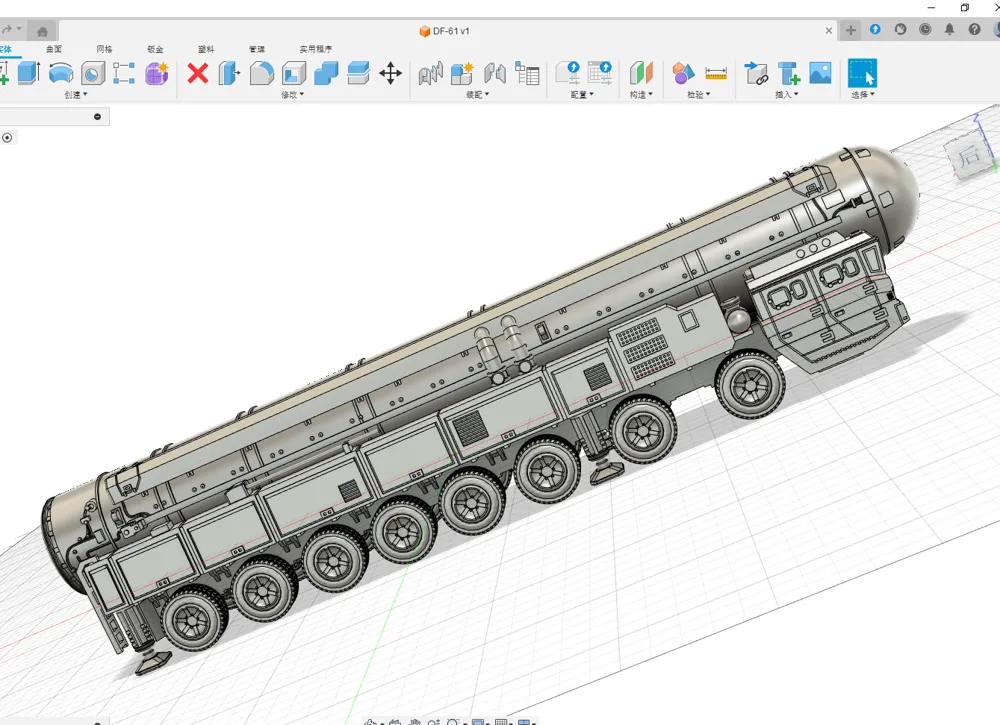
Task: Switch to the 管理 tab
Action: click(x=256, y=49)
